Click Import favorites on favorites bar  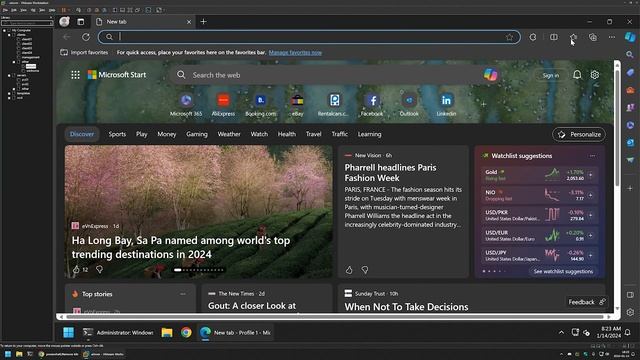click(x=84, y=52)
